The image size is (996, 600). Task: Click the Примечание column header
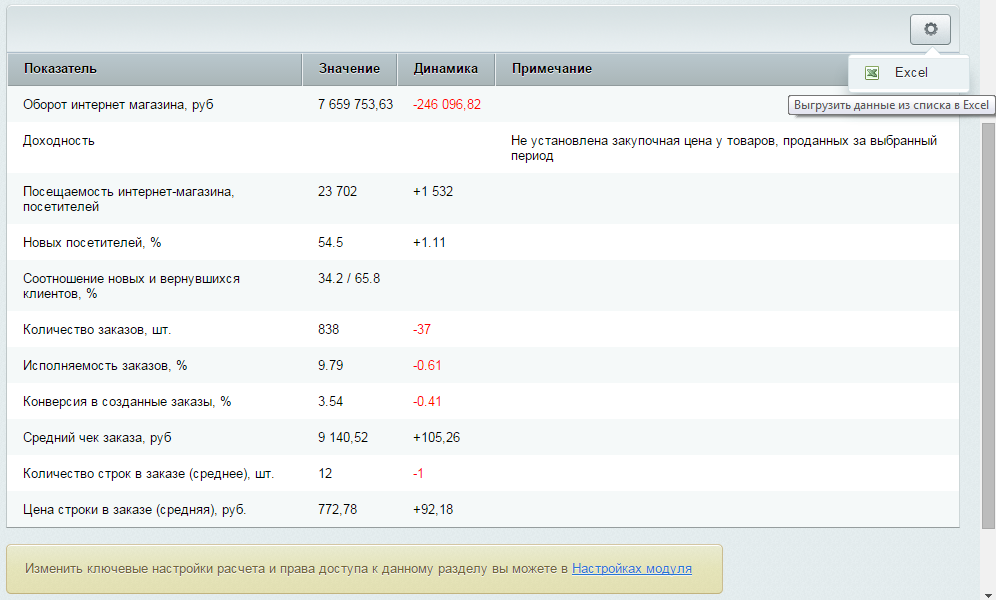tap(552, 69)
